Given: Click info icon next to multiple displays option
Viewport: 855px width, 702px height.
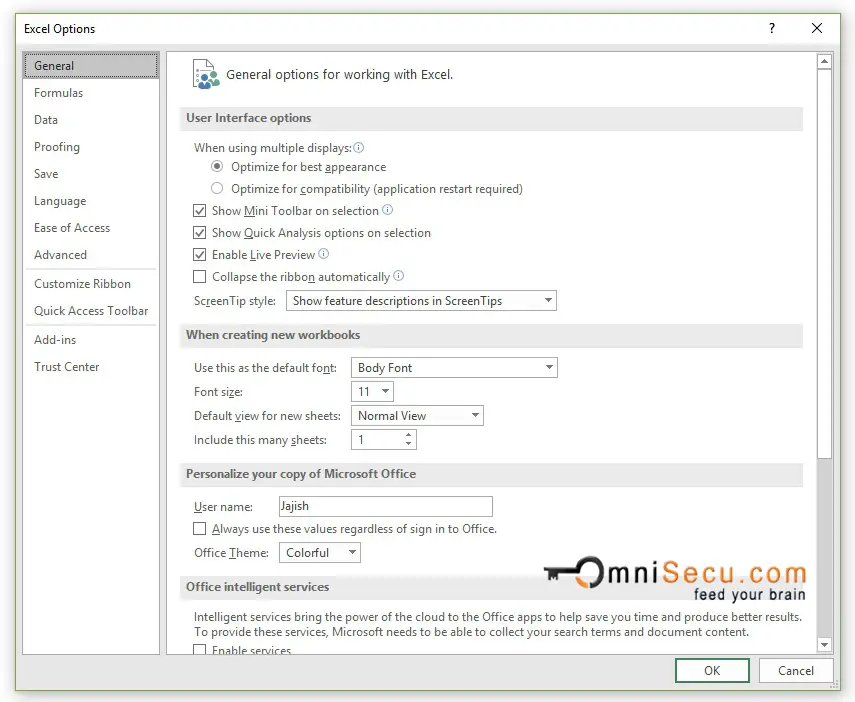Looking at the screenshot, I should [359, 145].
